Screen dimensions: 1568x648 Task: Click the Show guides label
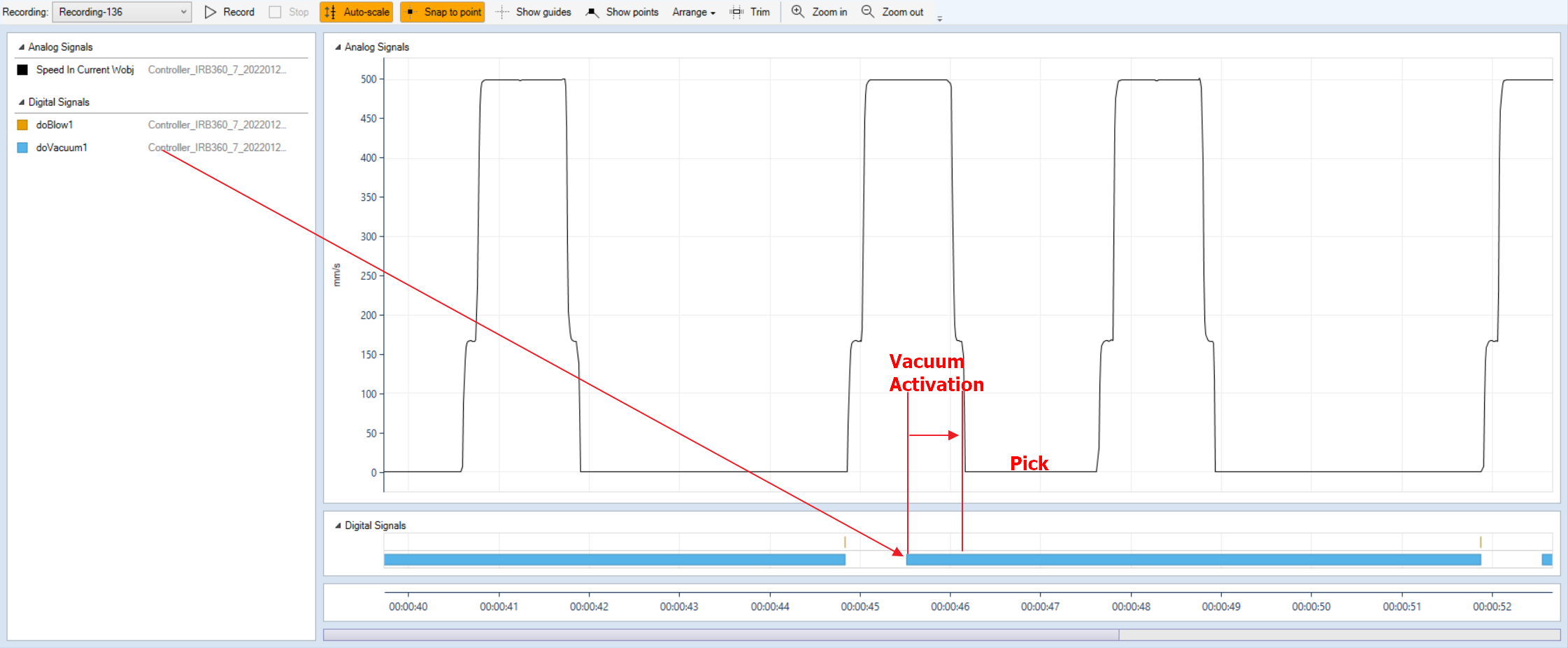543,12
